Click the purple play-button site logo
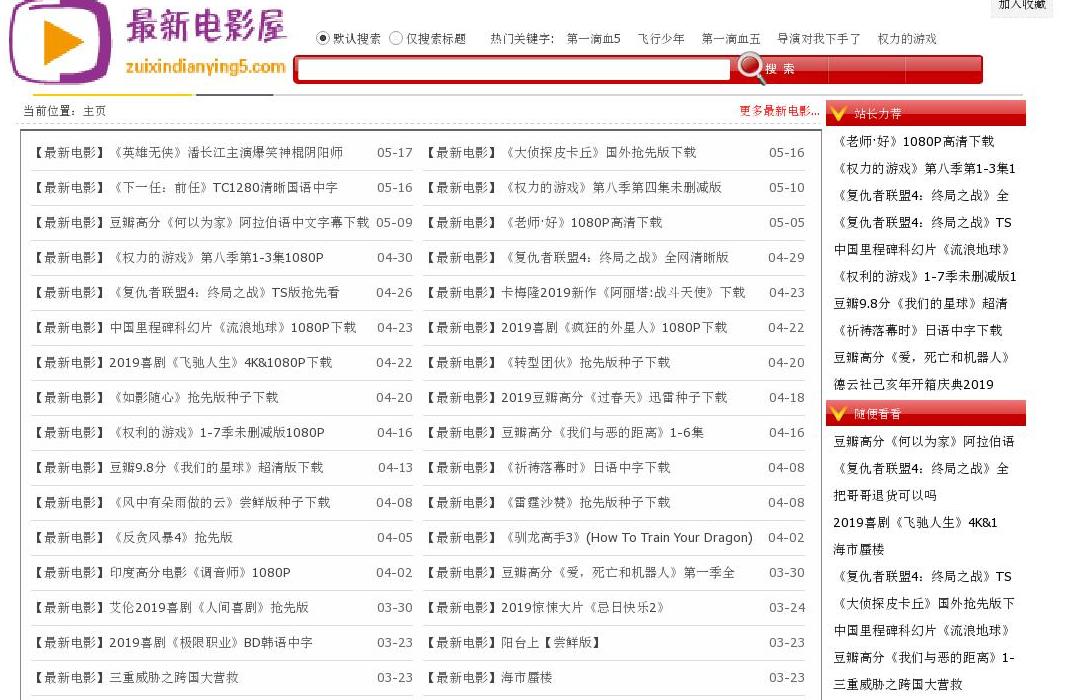1076x700 pixels. tap(60, 41)
